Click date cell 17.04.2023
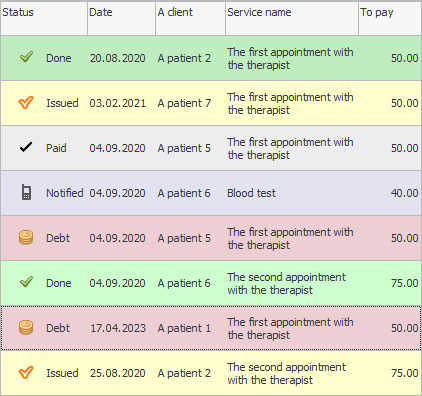Screen dimensions: 422x396 coord(118,328)
